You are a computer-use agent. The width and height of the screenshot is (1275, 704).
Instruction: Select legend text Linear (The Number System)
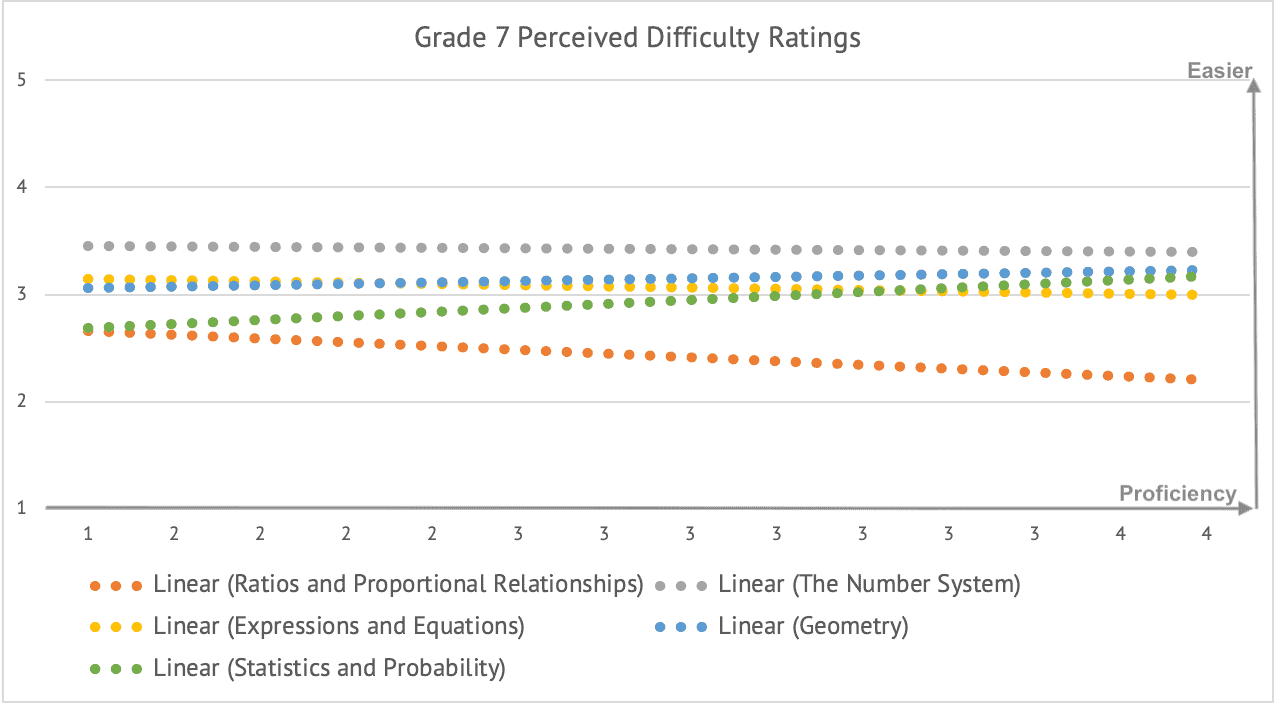pos(869,585)
